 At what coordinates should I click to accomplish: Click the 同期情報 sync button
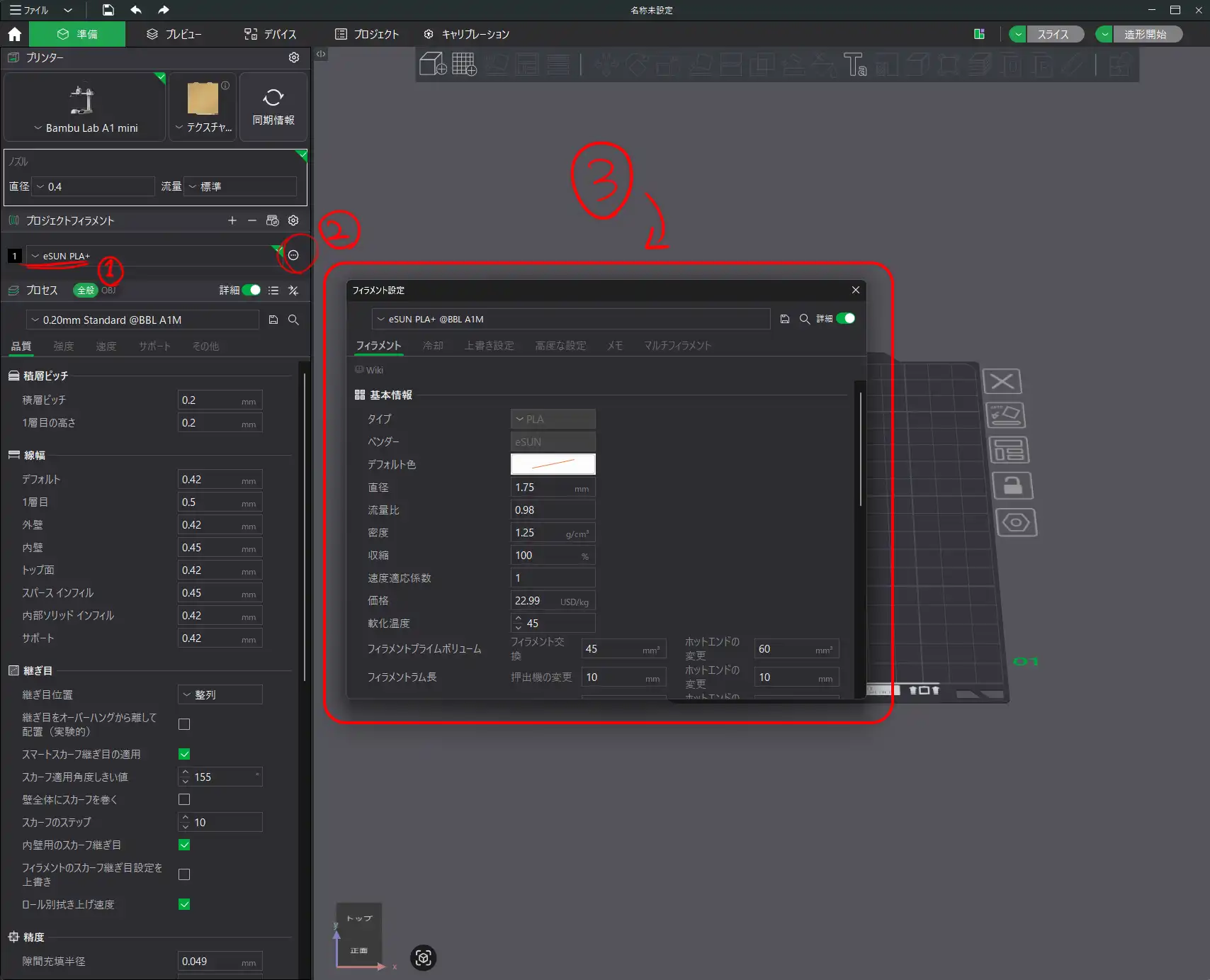[x=273, y=107]
